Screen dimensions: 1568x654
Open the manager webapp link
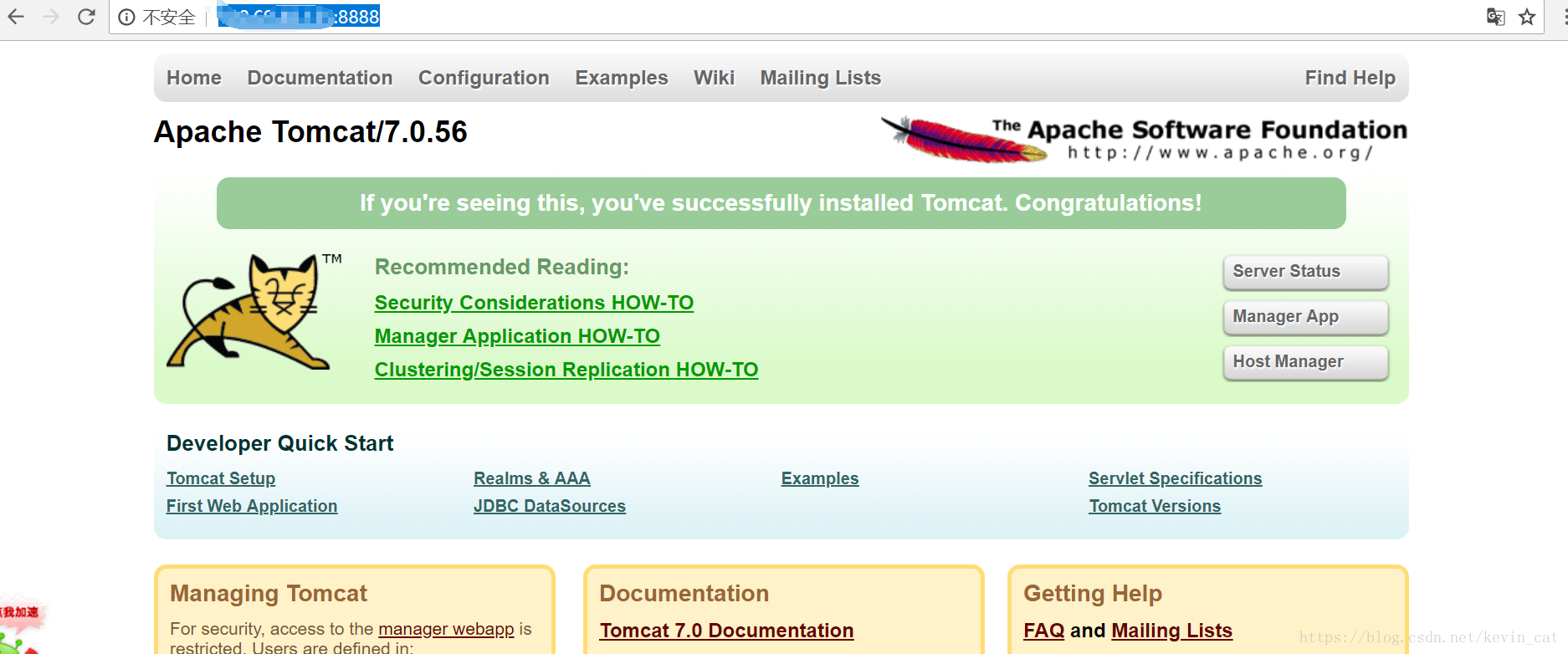pos(446,629)
